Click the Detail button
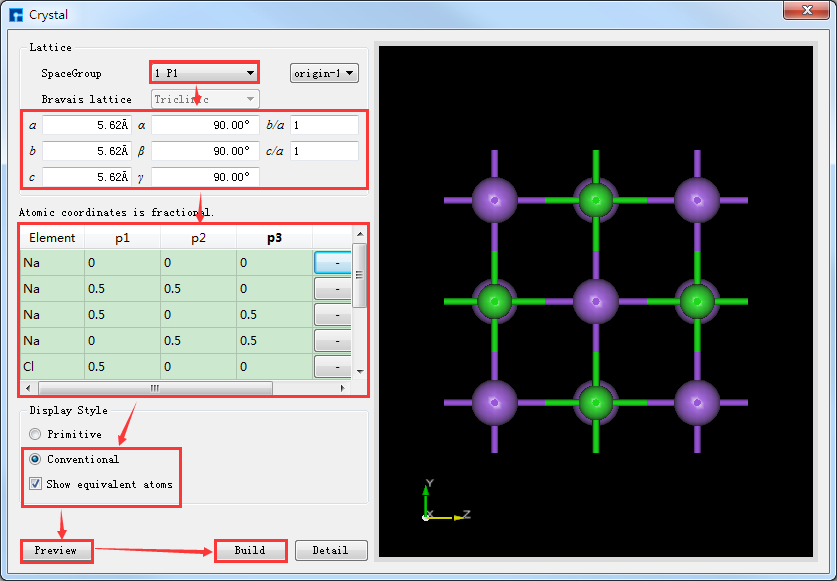The height and width of the screenshot is (581, 837). 331,550
